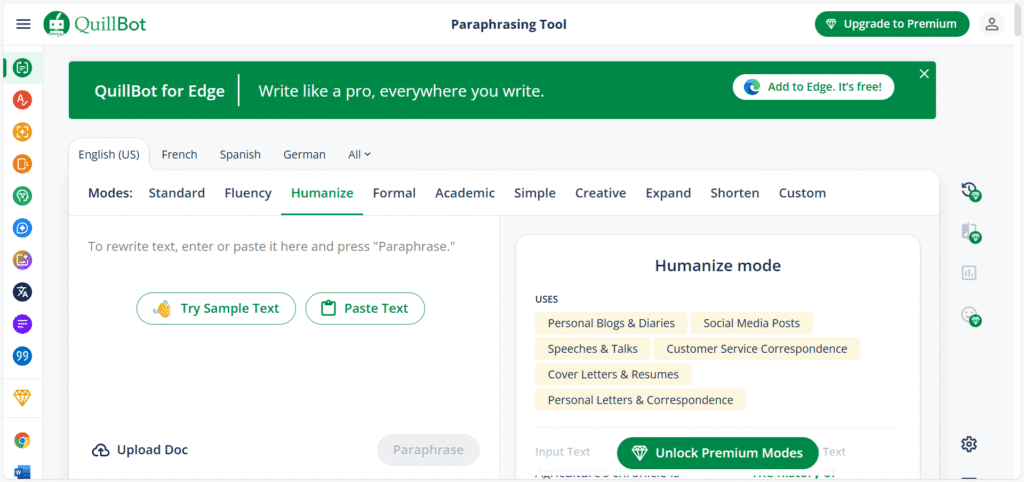This screenshot has width=1024, height=482.
Task: Open the Compare Modes icon
Action: [x=970, y=233]
